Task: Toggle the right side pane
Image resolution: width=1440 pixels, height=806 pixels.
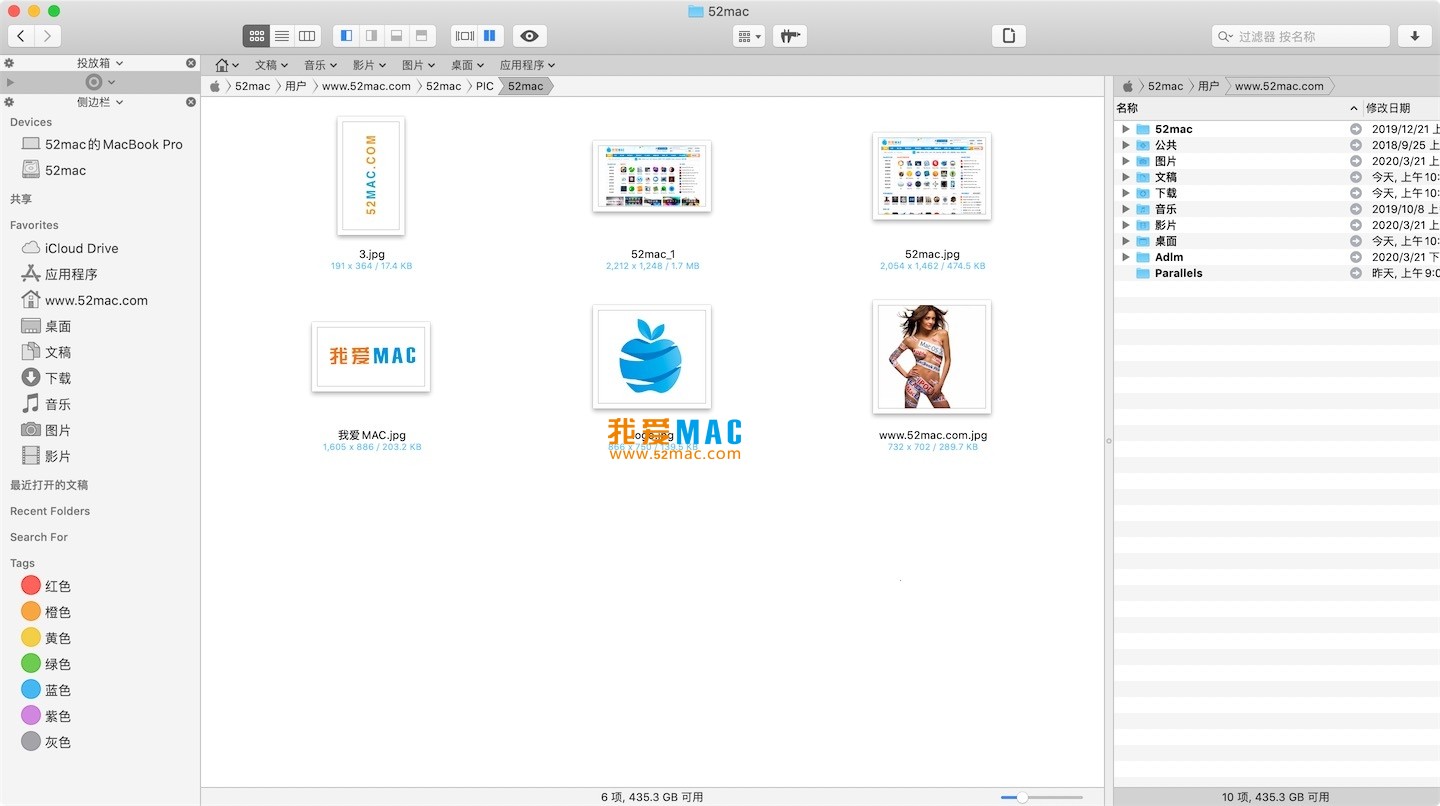Action: pos(371,36)
